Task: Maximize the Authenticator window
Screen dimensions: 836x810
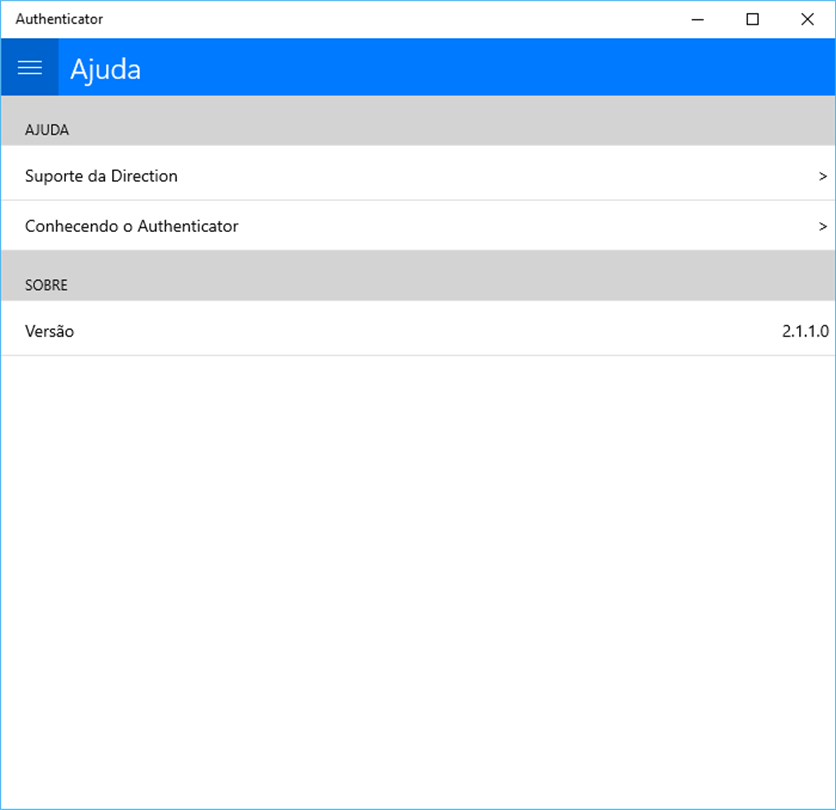Action: click(x=752, y=19)
